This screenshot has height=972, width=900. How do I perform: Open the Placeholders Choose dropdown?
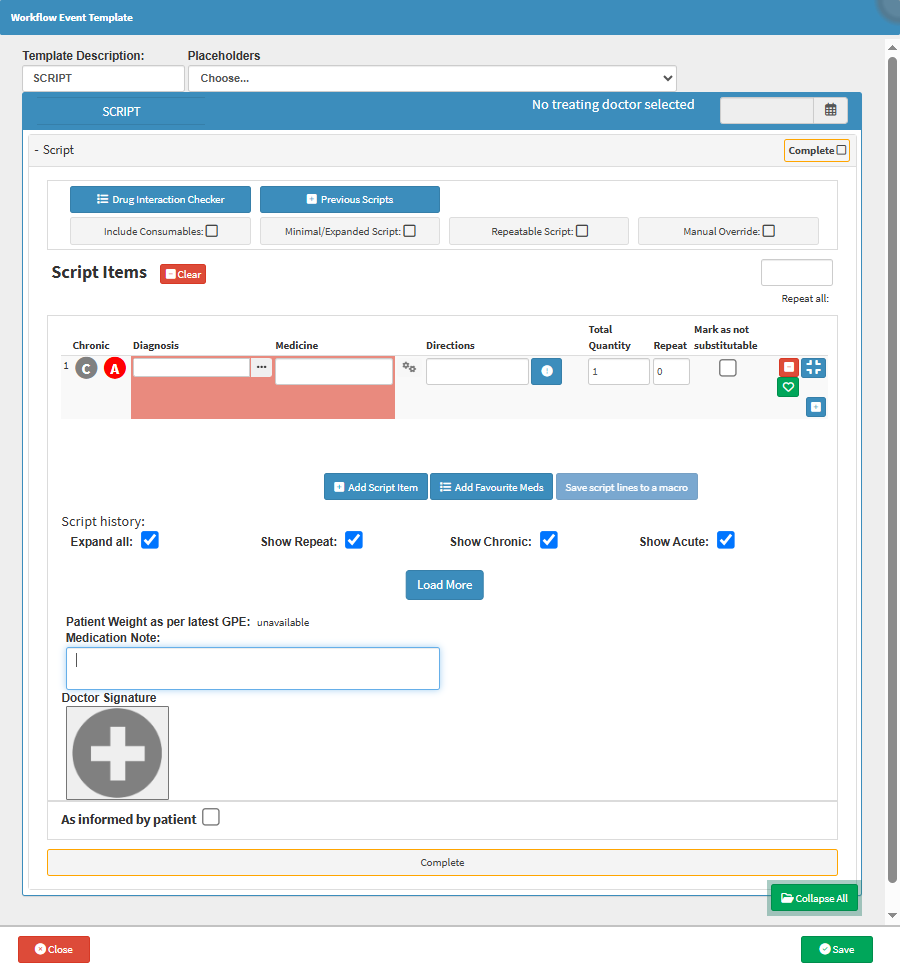coord(432,78)
